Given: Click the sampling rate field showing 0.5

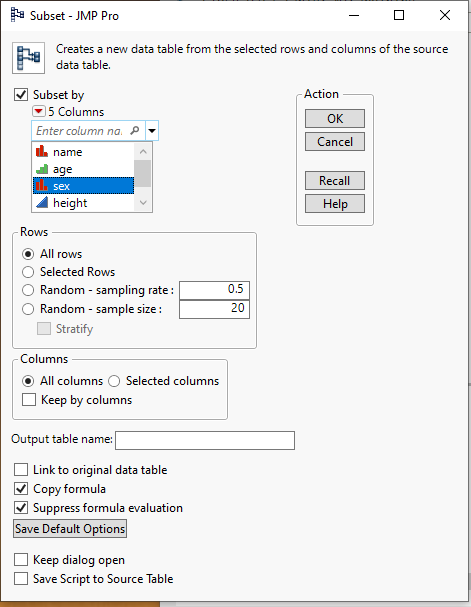Looking at the screenshot, I should [214, 290].
